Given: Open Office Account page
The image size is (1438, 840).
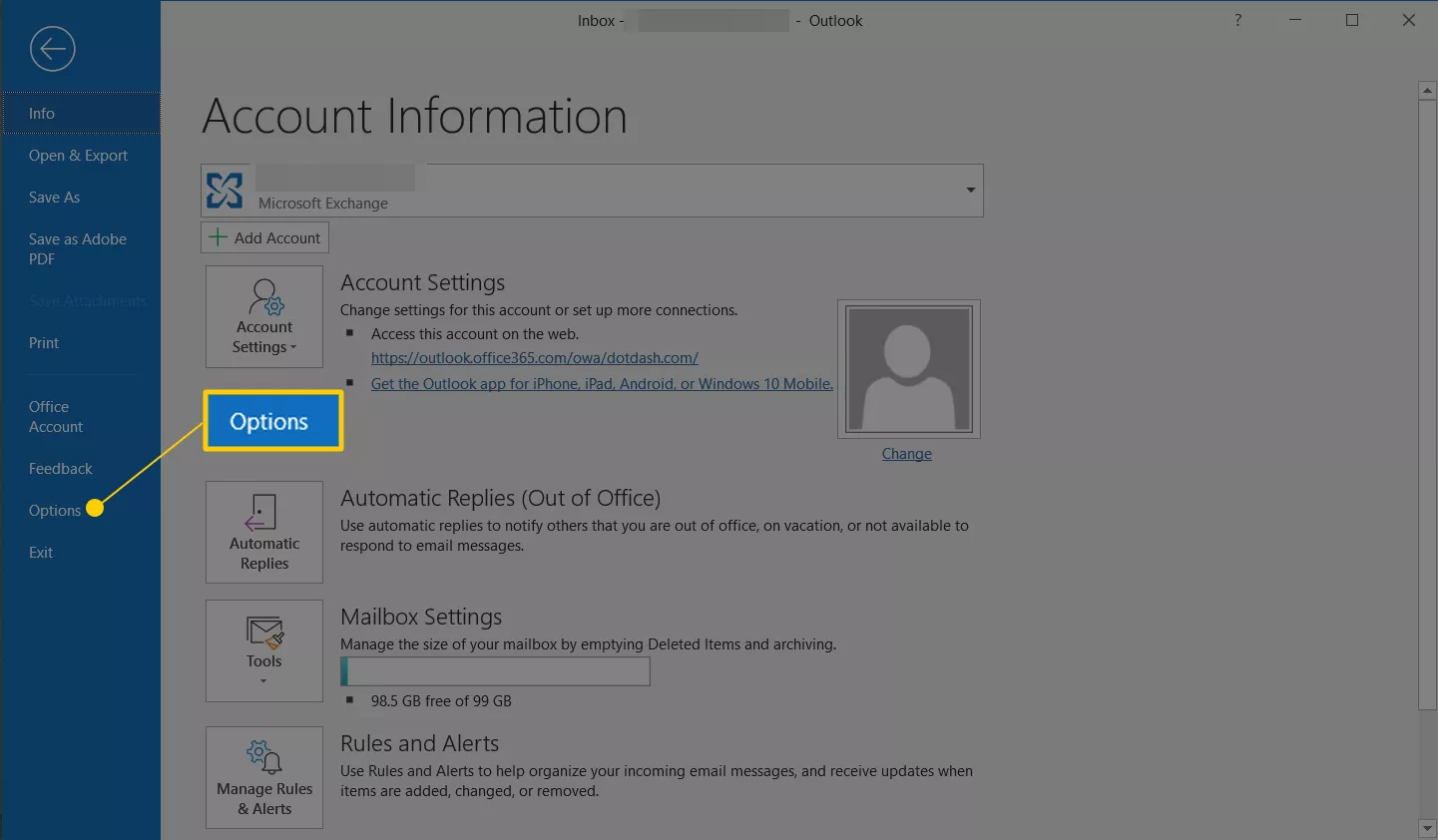Looking at the screenshot, I should pos(56,416).
